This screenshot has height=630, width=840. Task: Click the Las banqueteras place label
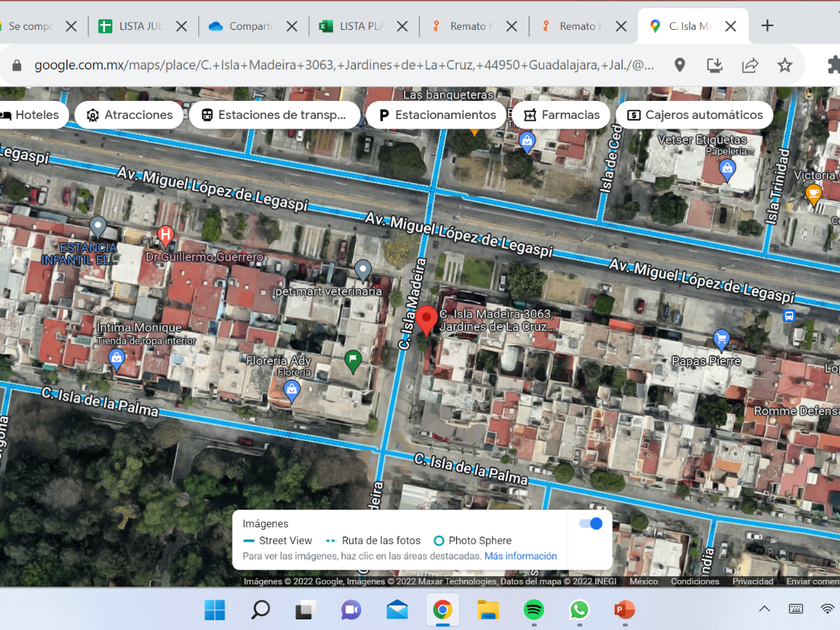(x=448, y=95)
